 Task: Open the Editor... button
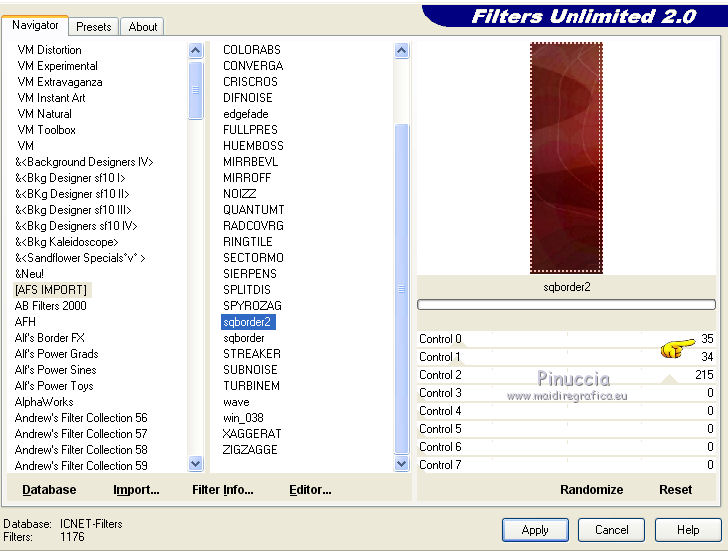310,490
